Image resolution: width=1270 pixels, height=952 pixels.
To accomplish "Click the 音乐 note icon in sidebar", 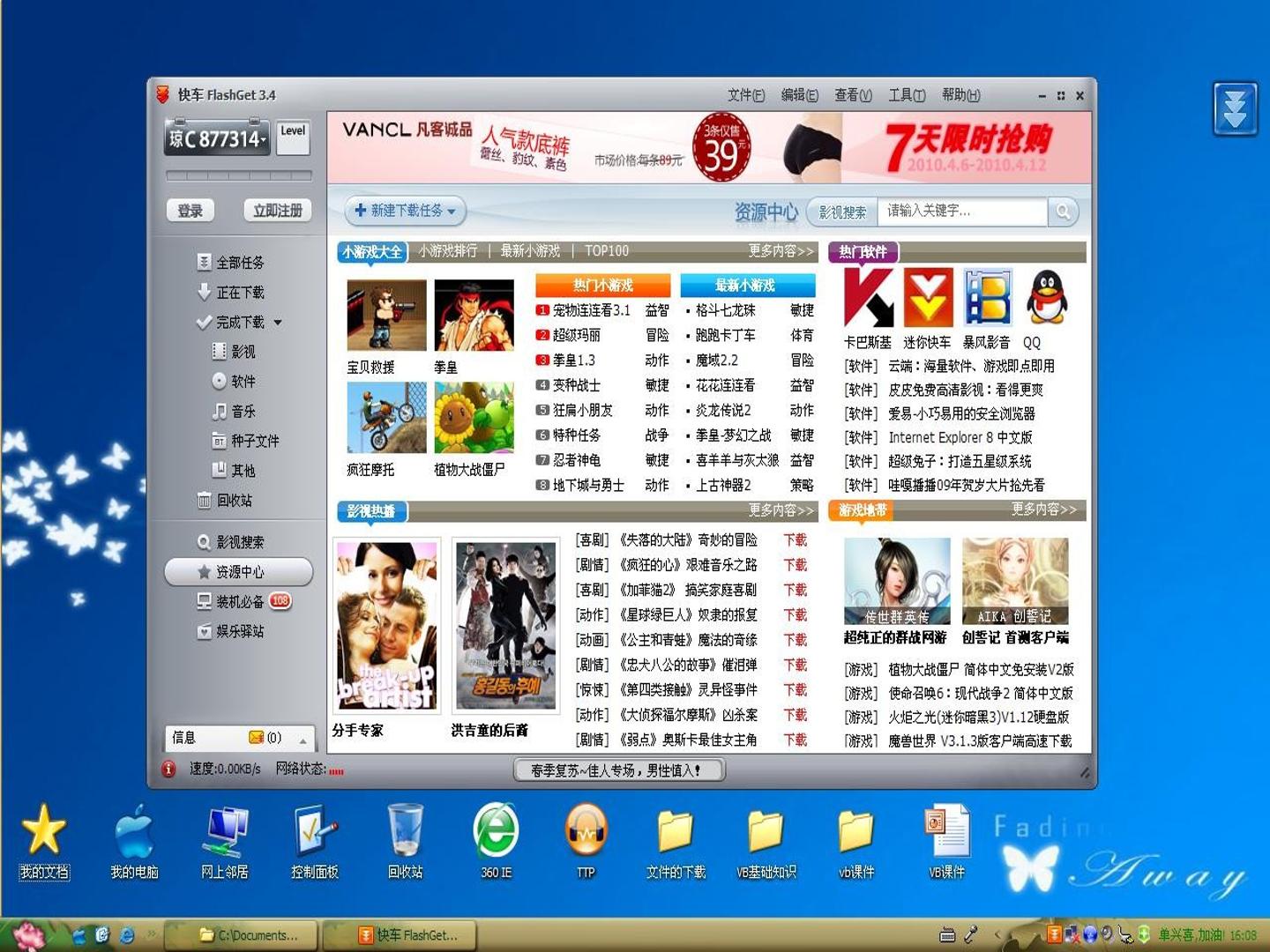I will (x=219, y=411).
